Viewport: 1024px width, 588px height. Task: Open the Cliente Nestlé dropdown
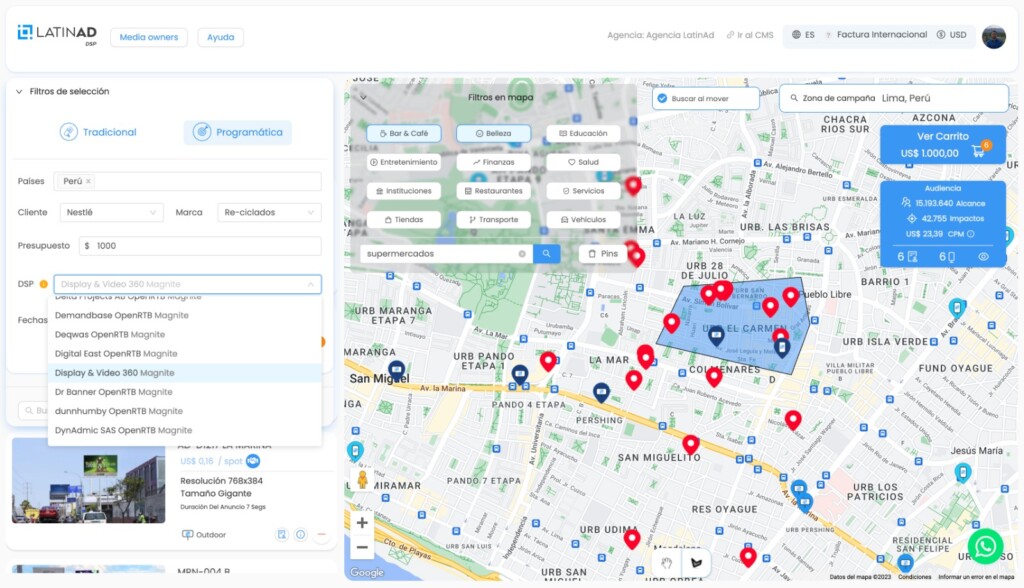pos(111,212)
